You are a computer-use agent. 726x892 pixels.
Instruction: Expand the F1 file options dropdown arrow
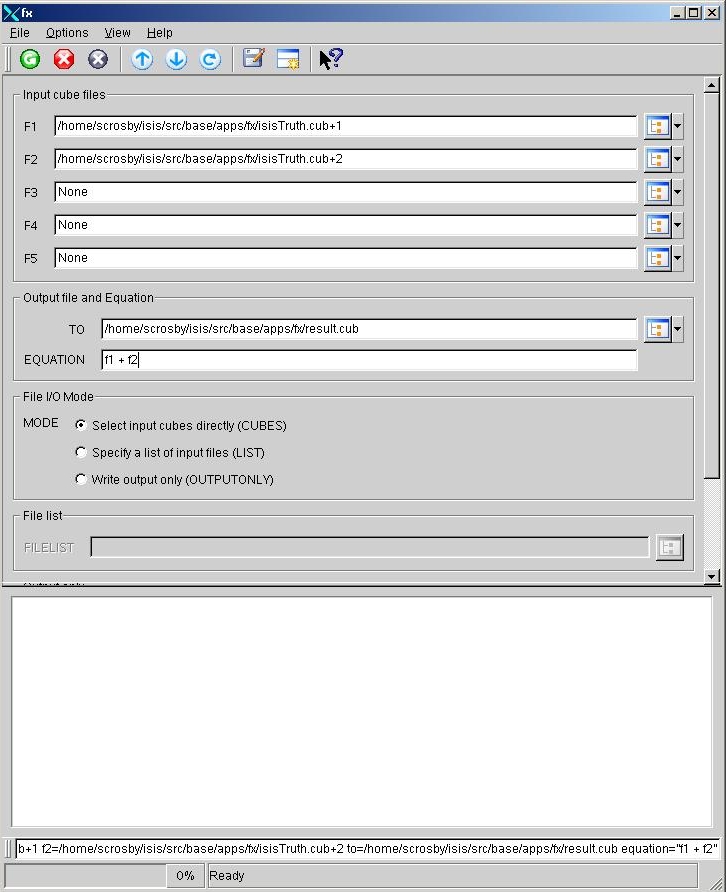[678, 127]
